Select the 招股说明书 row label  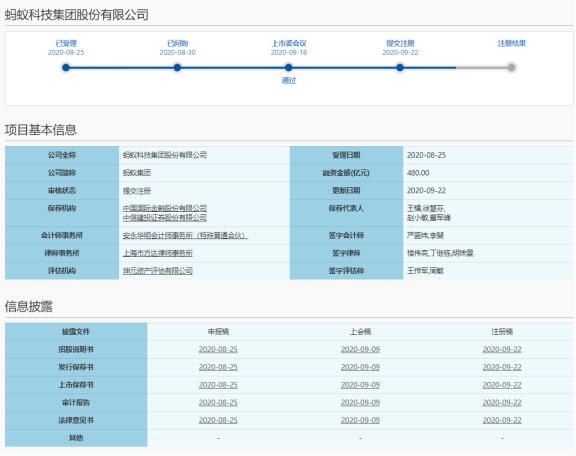point(76,349)
